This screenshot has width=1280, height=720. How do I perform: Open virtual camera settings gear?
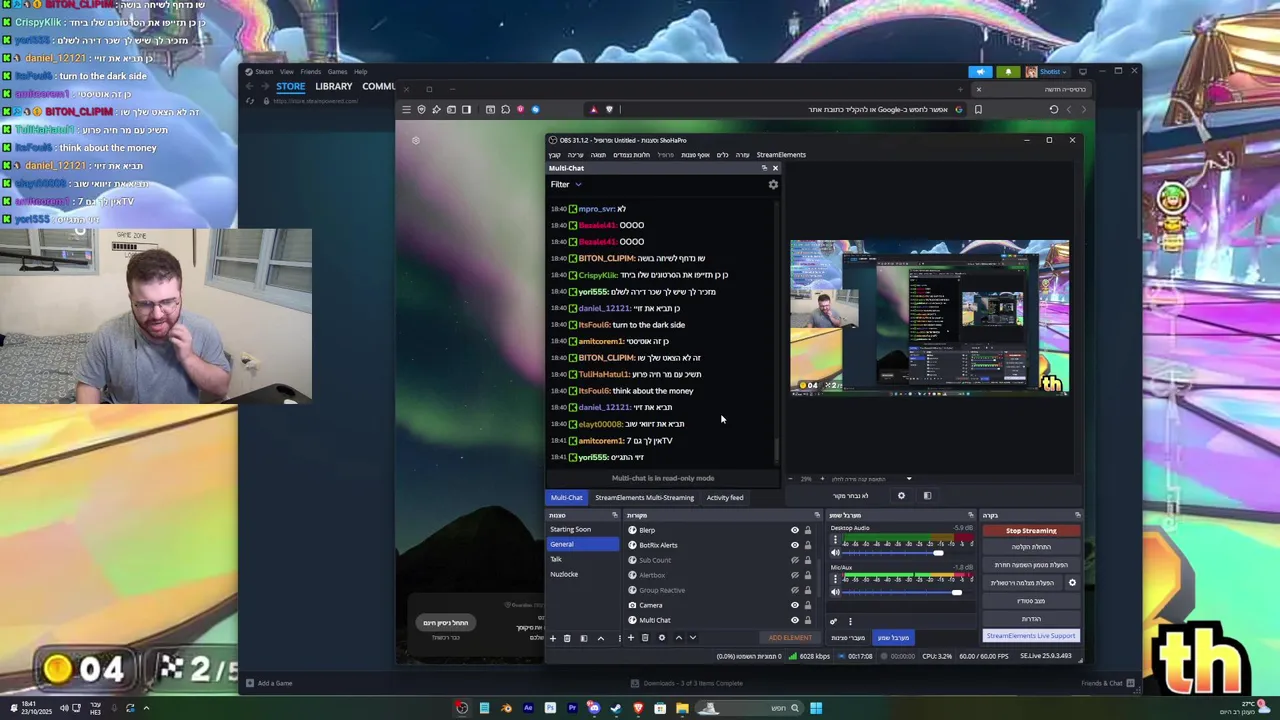[x=1072, y=583]
